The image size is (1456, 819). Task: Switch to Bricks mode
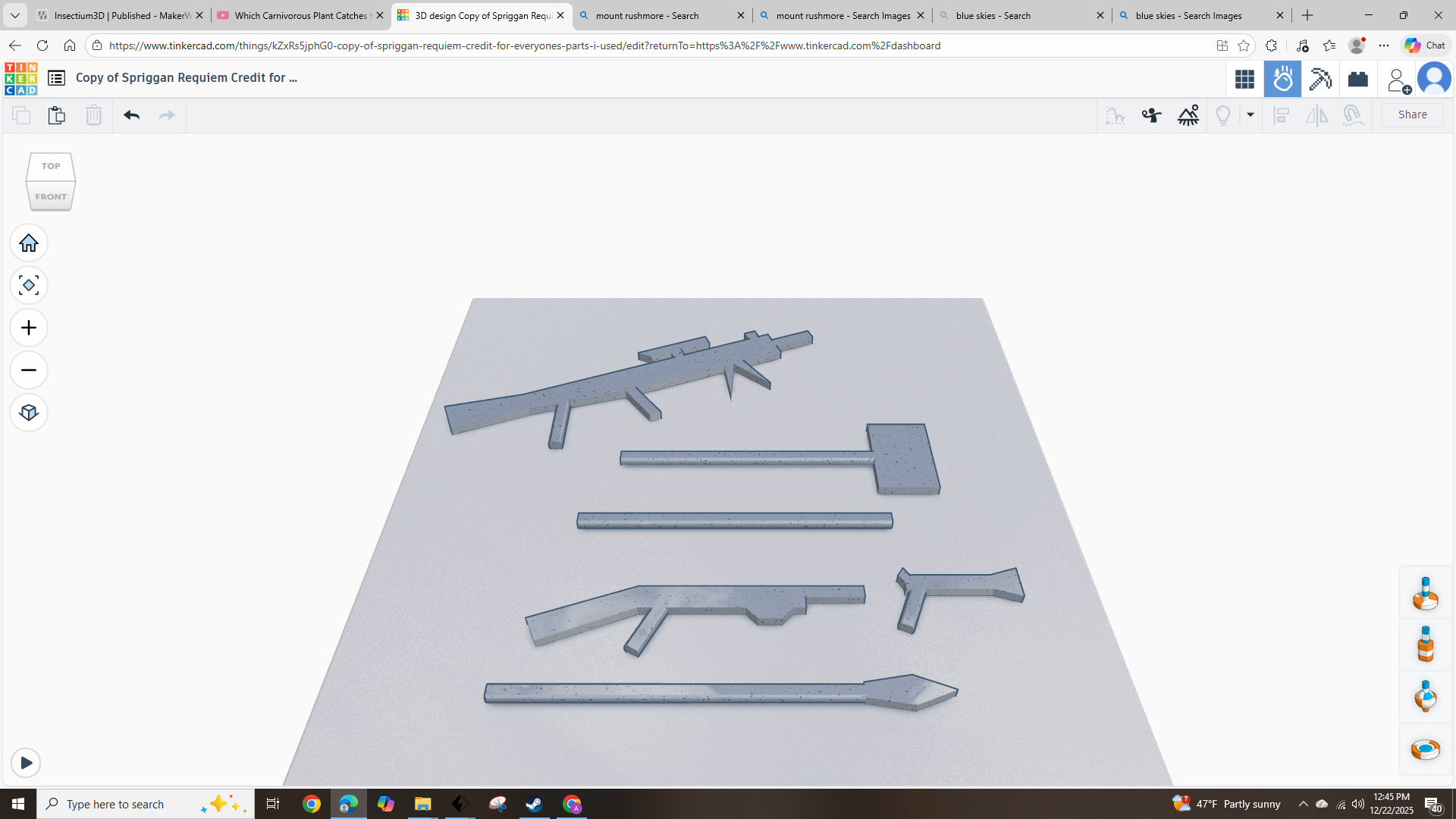[1357, 79]
